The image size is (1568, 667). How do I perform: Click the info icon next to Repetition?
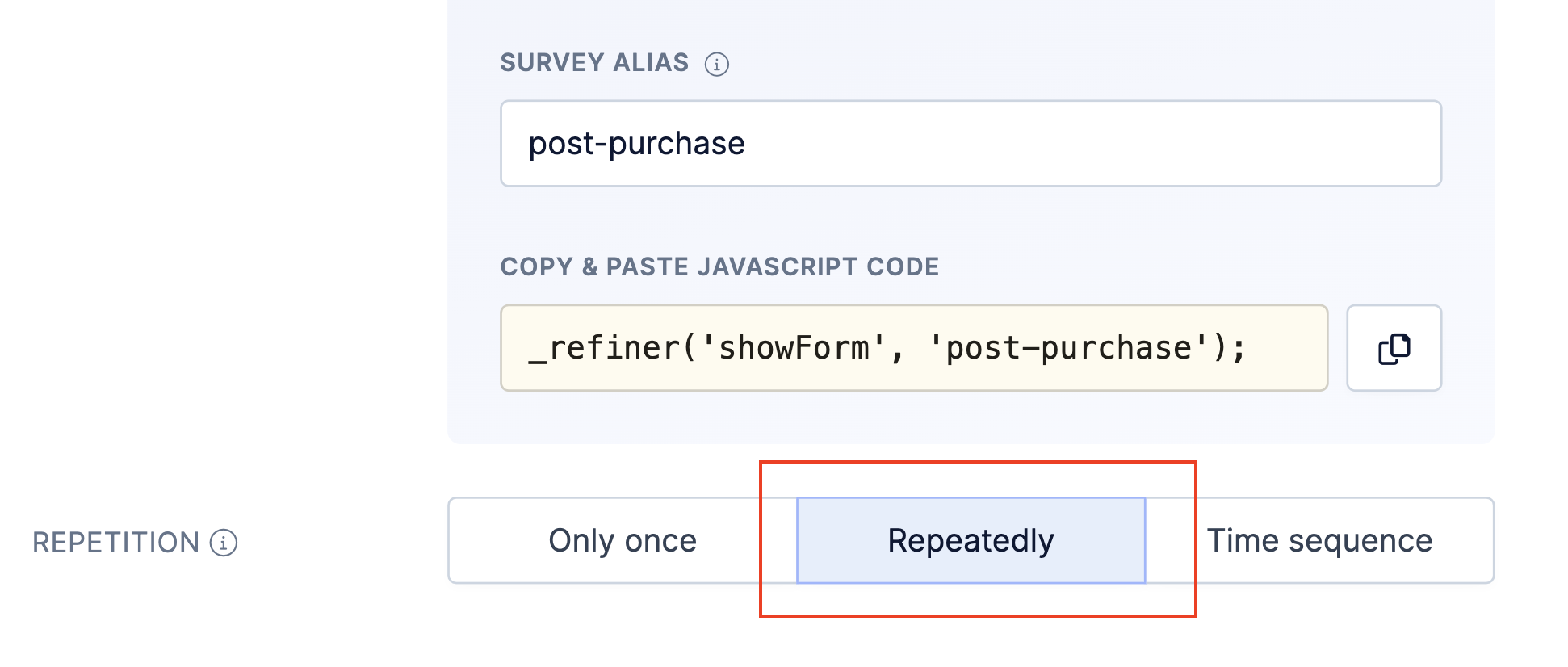point(224,543)
